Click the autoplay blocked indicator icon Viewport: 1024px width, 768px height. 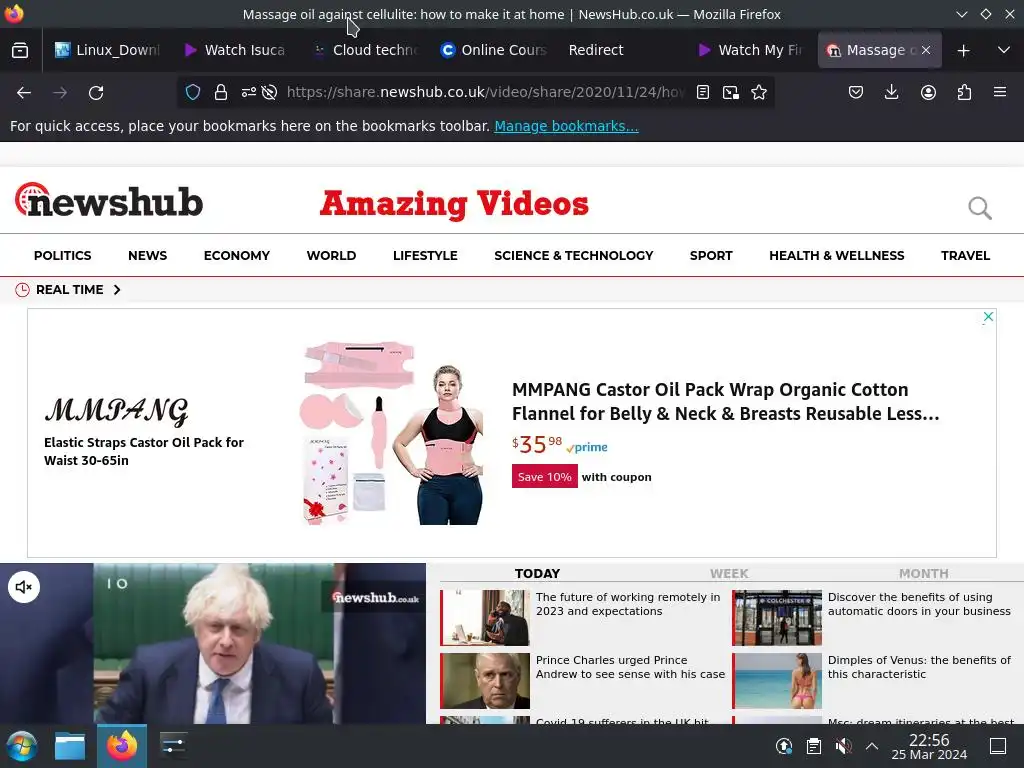269,92
